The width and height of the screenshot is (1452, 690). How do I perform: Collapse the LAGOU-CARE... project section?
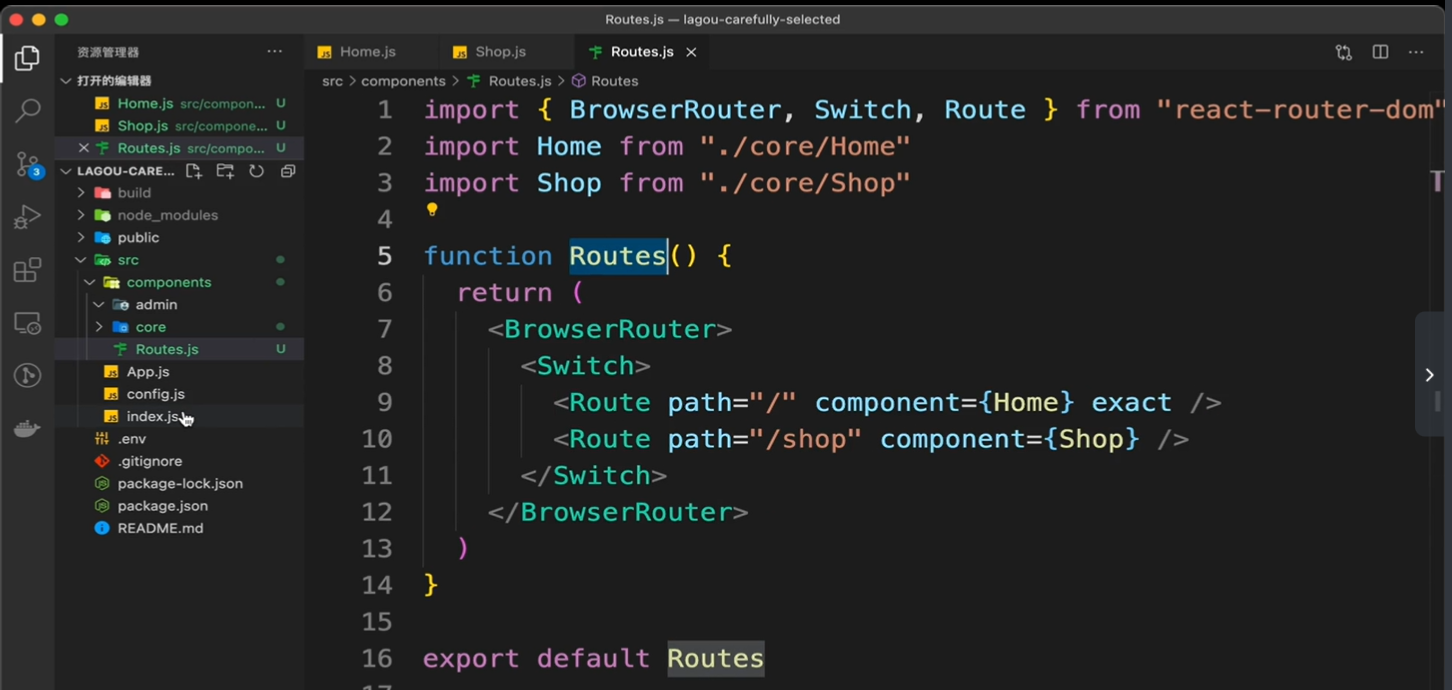point(66,171)
